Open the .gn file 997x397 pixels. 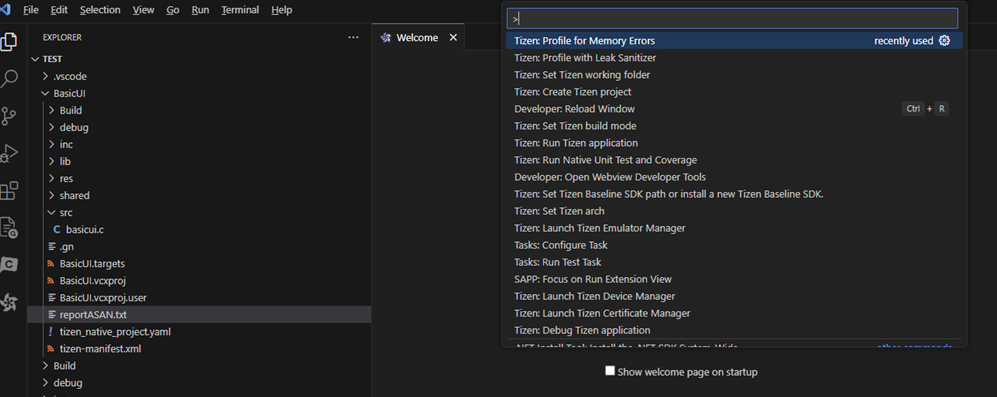pos(67,247)
